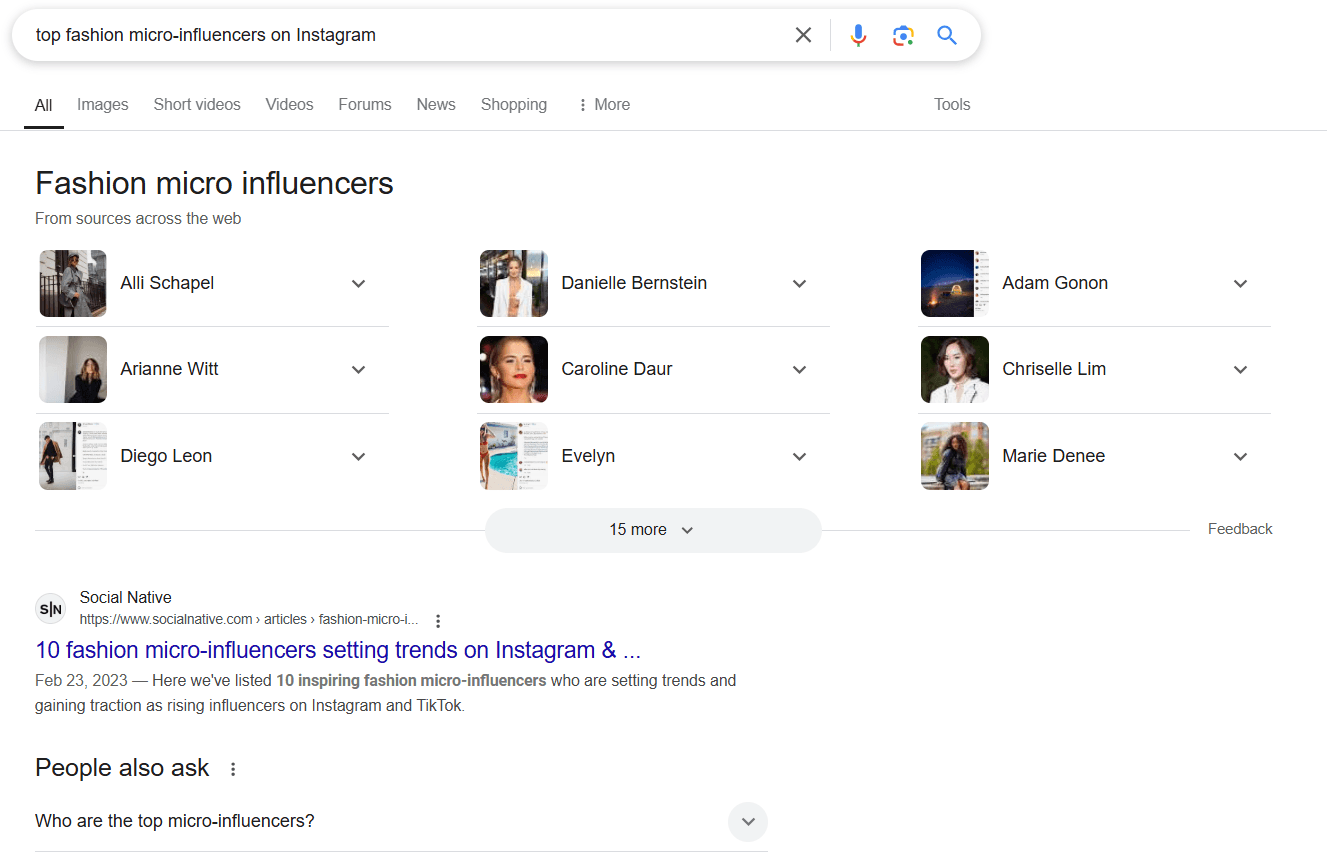The image size is (1327, 853).
Task: Click Alli Schapel's thumbnail photo
Action: pos(73,283)
